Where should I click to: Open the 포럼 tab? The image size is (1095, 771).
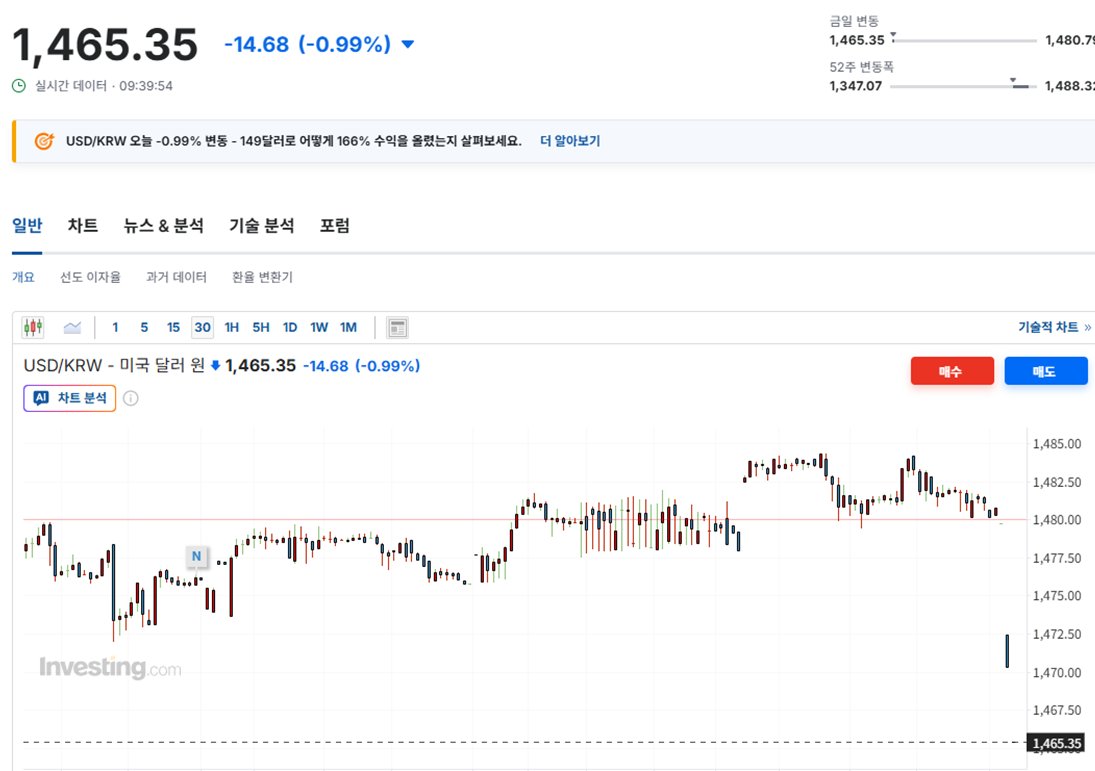(x=335, y=226)
